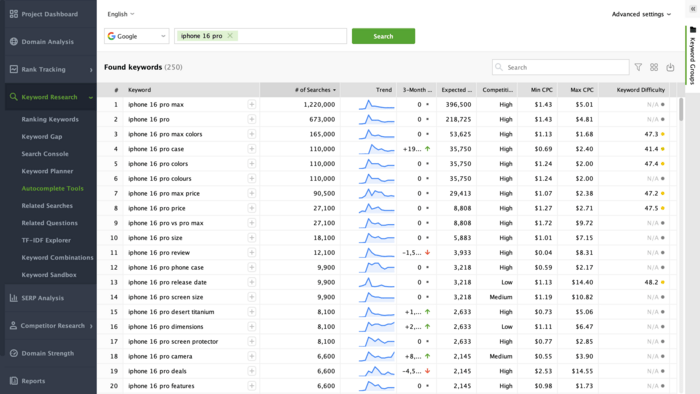Click the export download icon
The width and height of the screenshot is (700, 394).
670,67
